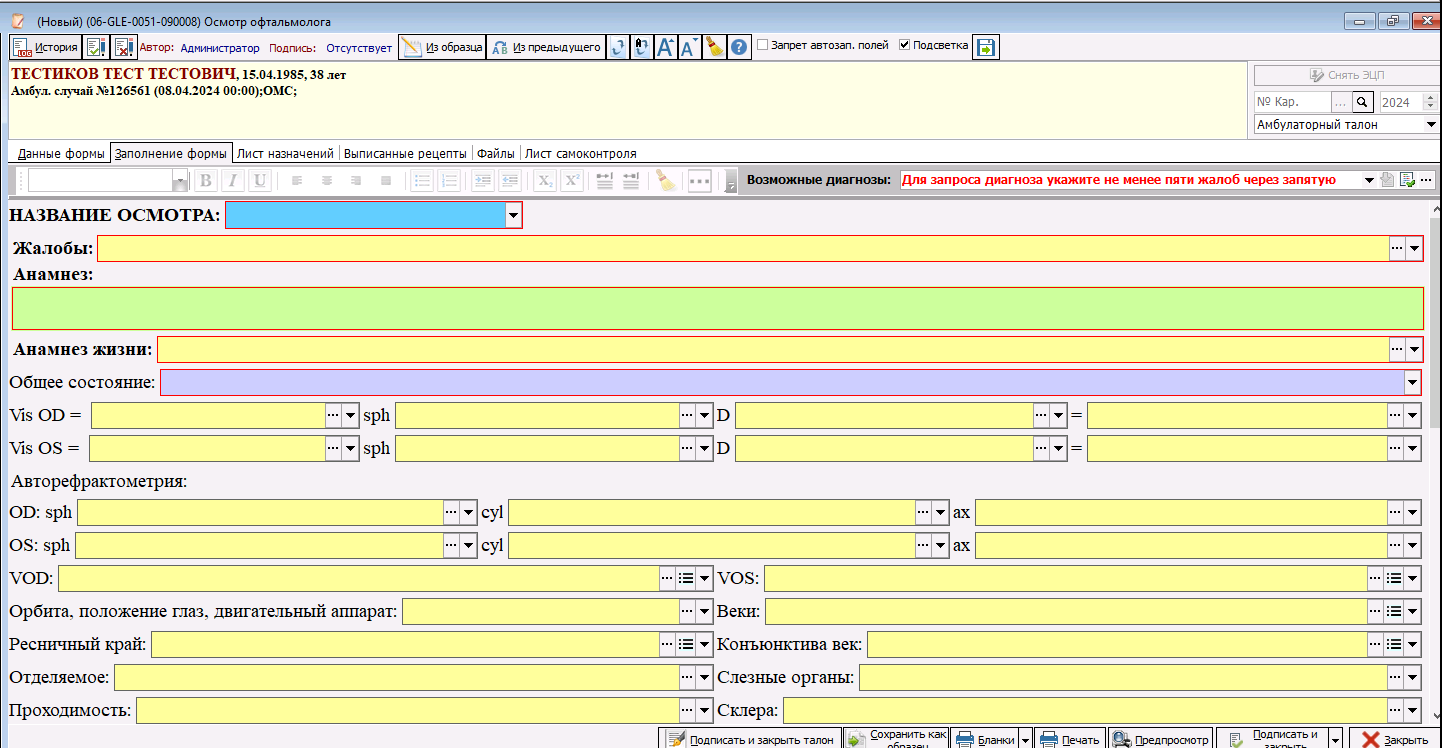Viewport: 1442px width, 748px height.
Task: Click the Vis OD first input field
Action: click(x=208, y=416)
